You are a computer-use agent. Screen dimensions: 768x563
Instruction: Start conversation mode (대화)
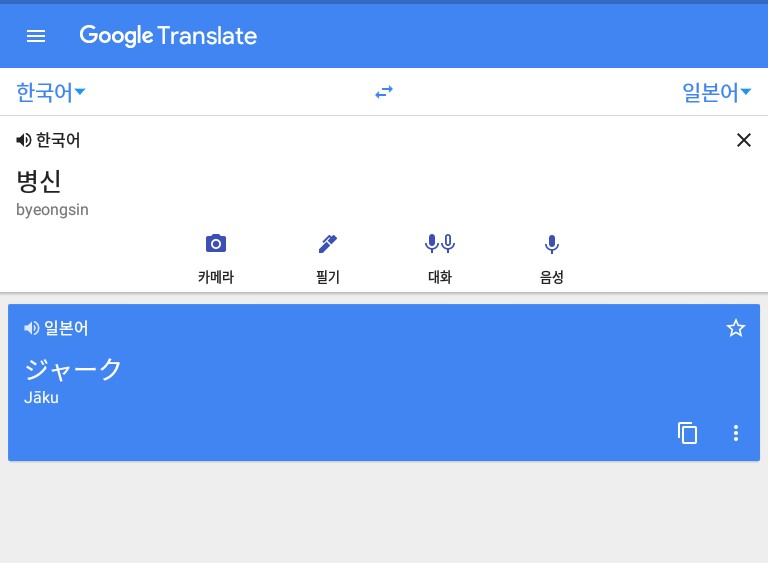440,243
